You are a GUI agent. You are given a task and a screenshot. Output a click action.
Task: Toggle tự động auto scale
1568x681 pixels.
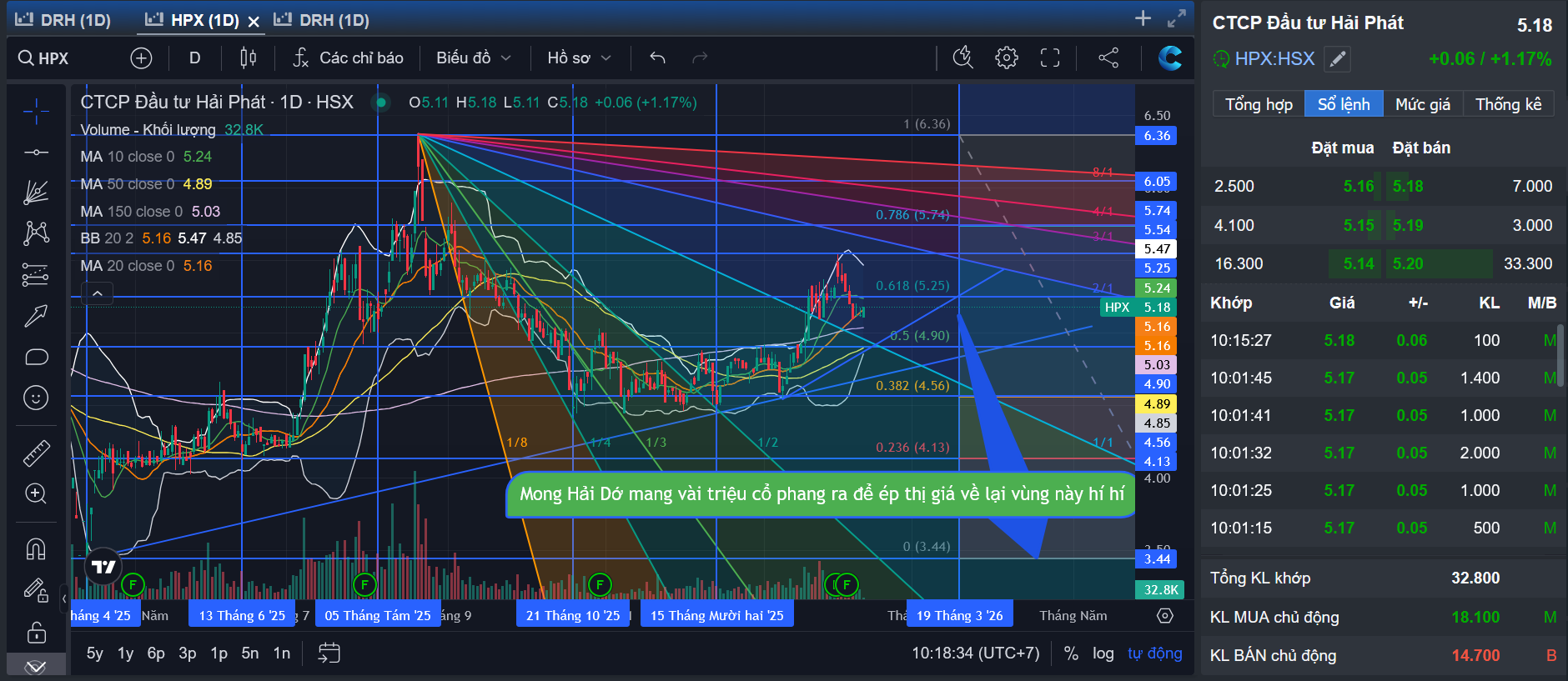click(x=1155, y=653)
